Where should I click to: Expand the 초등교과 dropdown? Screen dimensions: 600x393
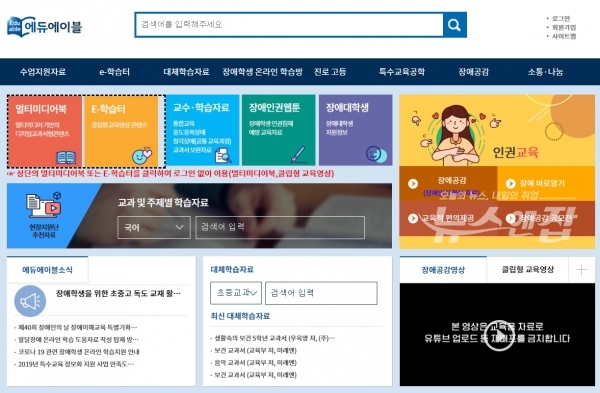click(236, 293)
